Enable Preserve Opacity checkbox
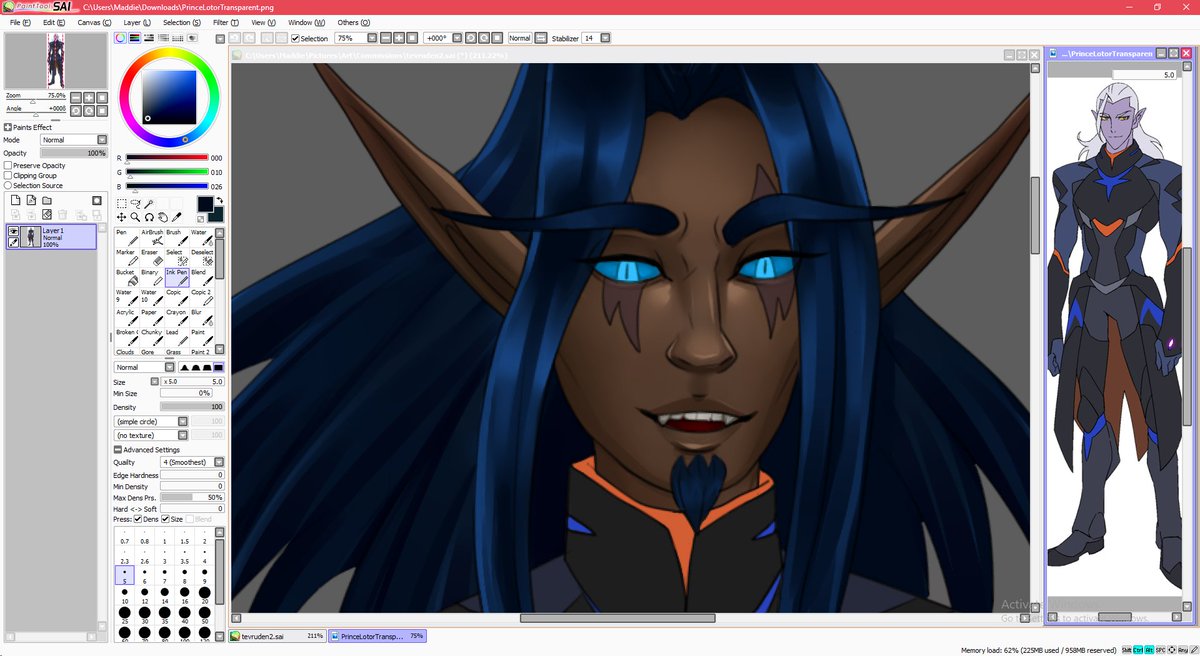The image size is (1200, 656). coord(8,165)
